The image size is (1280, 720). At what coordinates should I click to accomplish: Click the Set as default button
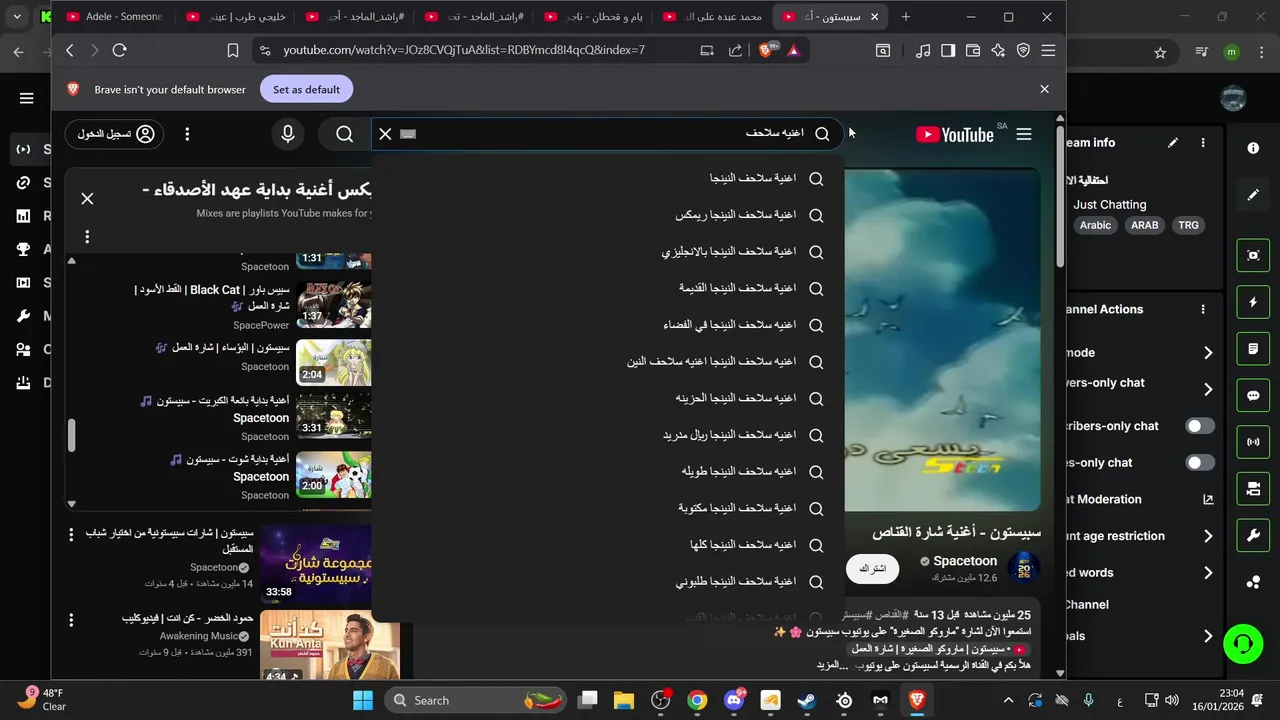tap(306, 89)
